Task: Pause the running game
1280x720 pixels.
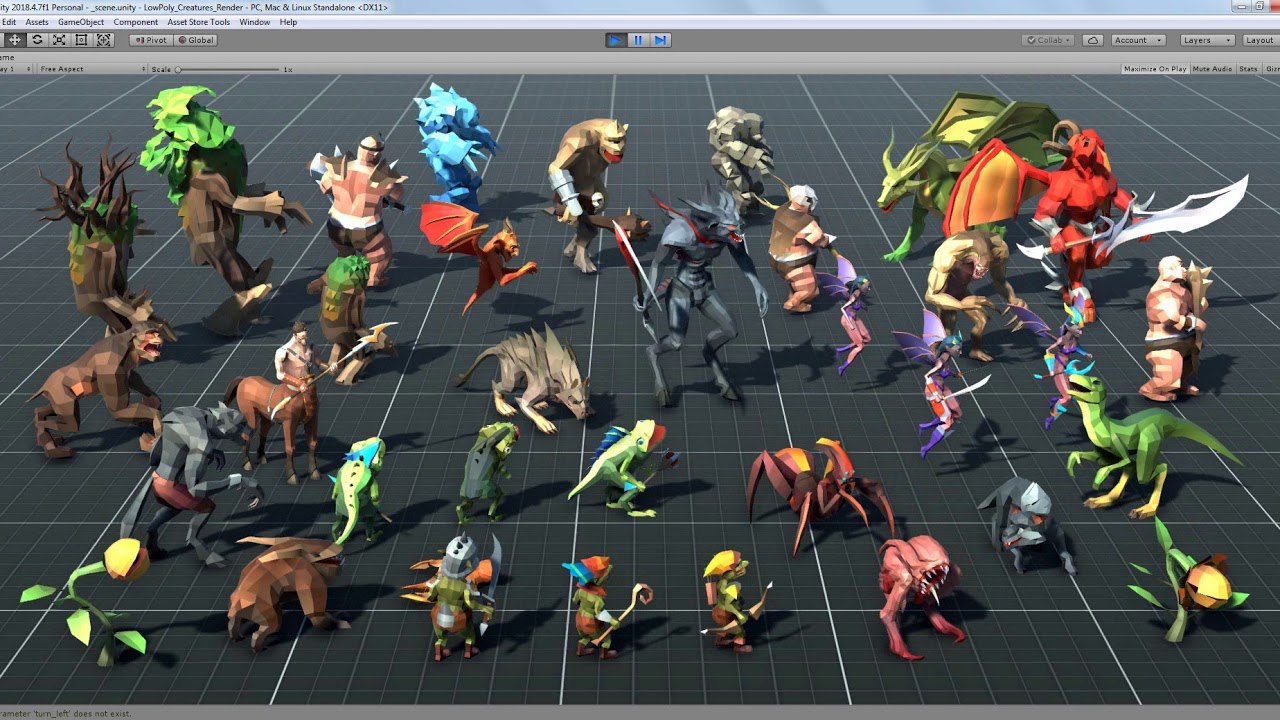Action: (x=638, y=40)
